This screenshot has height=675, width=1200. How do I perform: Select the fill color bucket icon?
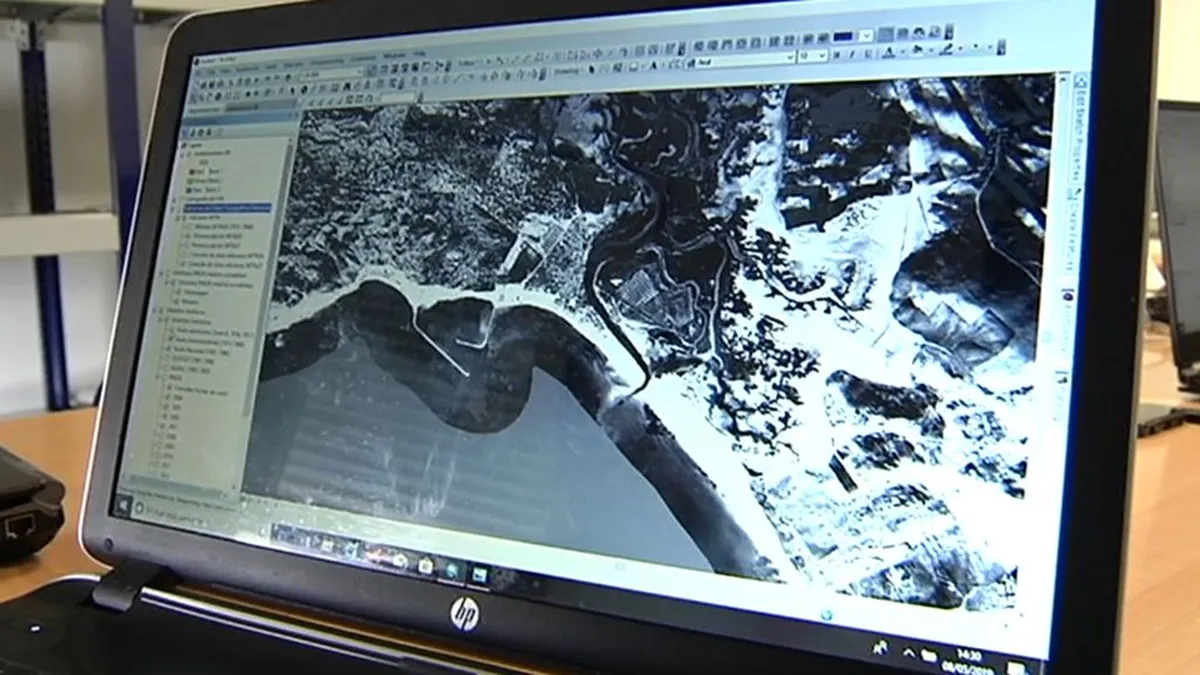point(916,50)
